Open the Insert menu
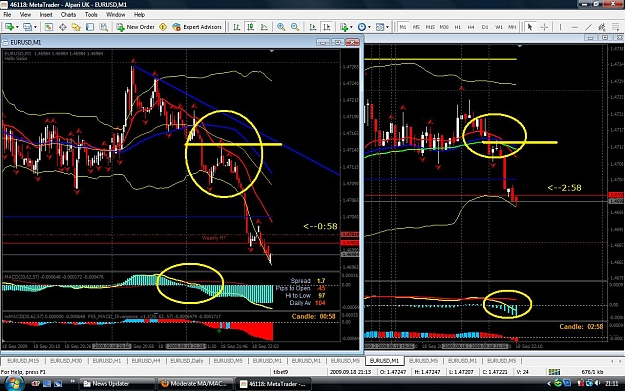The height and width of the screenshot is (391, 625). point(46,15)
